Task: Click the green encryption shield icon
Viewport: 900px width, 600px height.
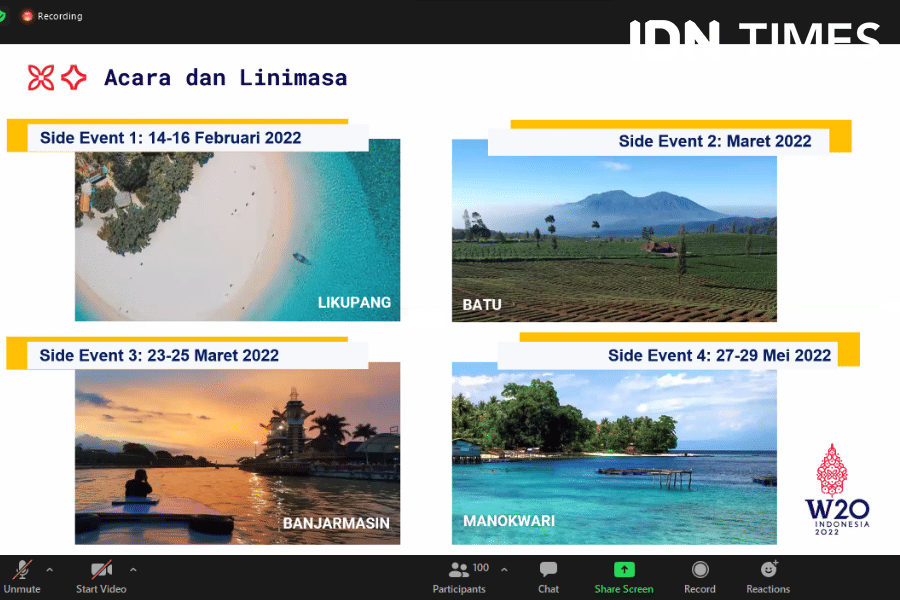Action: click(x=3, y=16)
